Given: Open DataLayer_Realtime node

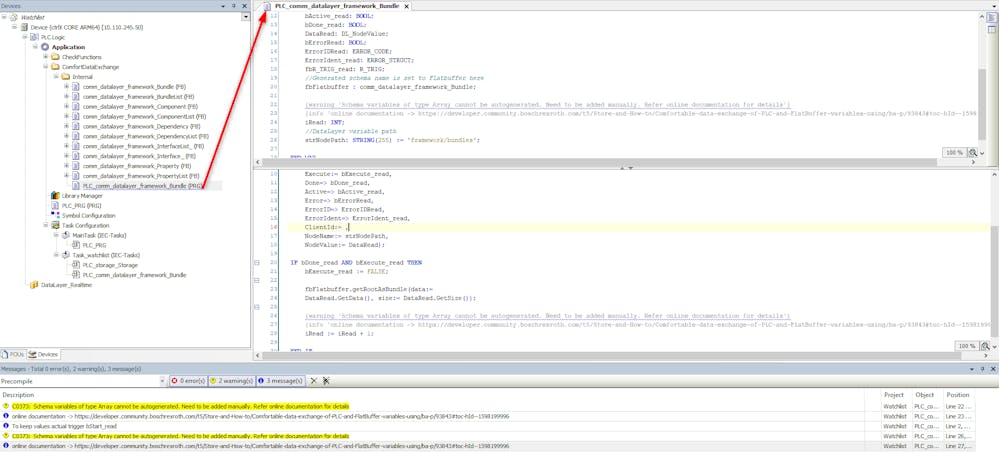Looking at the screenshot, I should 66,285.
